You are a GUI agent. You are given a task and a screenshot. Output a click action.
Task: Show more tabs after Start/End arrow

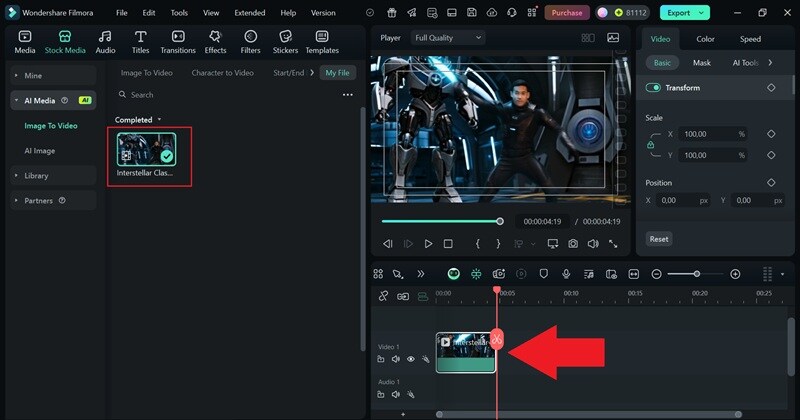coord(312,72)
